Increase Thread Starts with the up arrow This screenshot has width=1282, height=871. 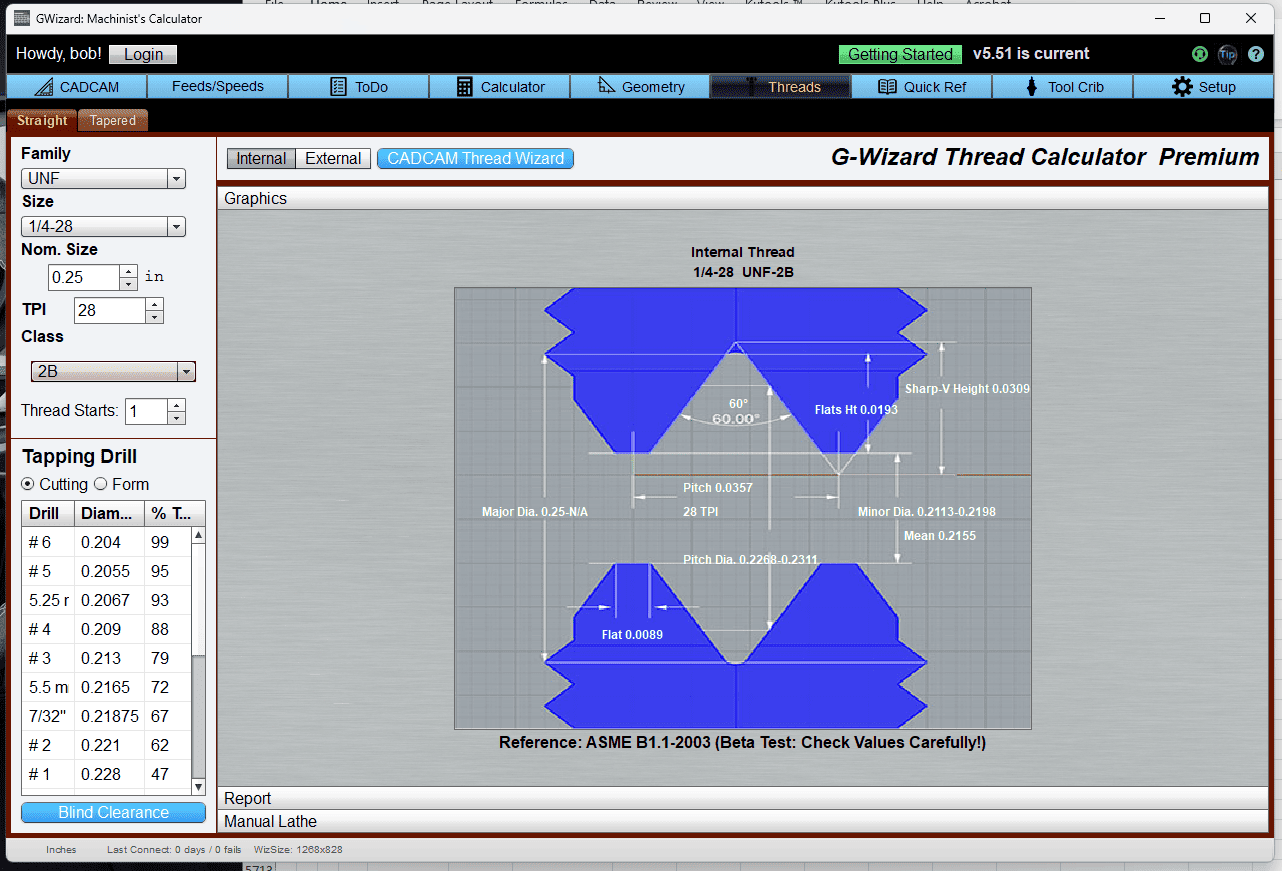pos(174,406)
